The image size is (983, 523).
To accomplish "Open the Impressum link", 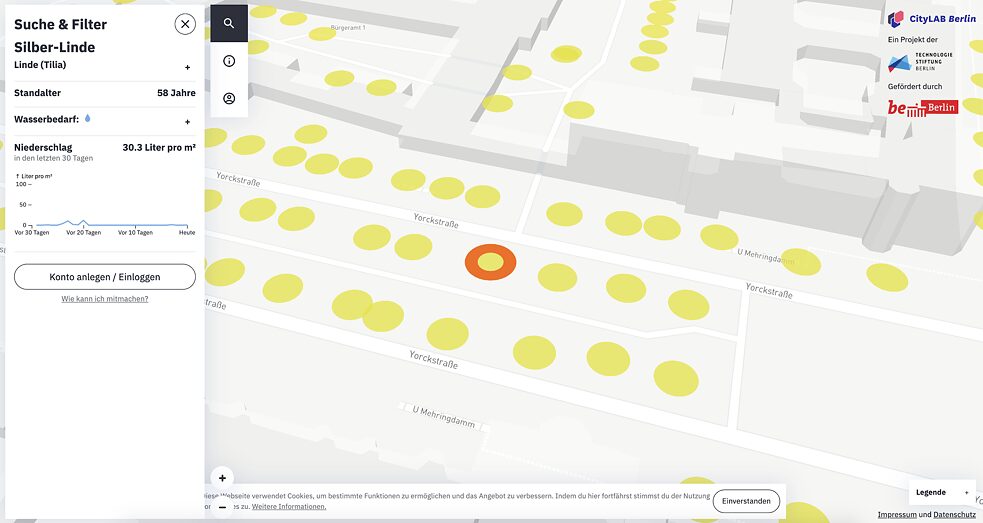I will 896,515.
